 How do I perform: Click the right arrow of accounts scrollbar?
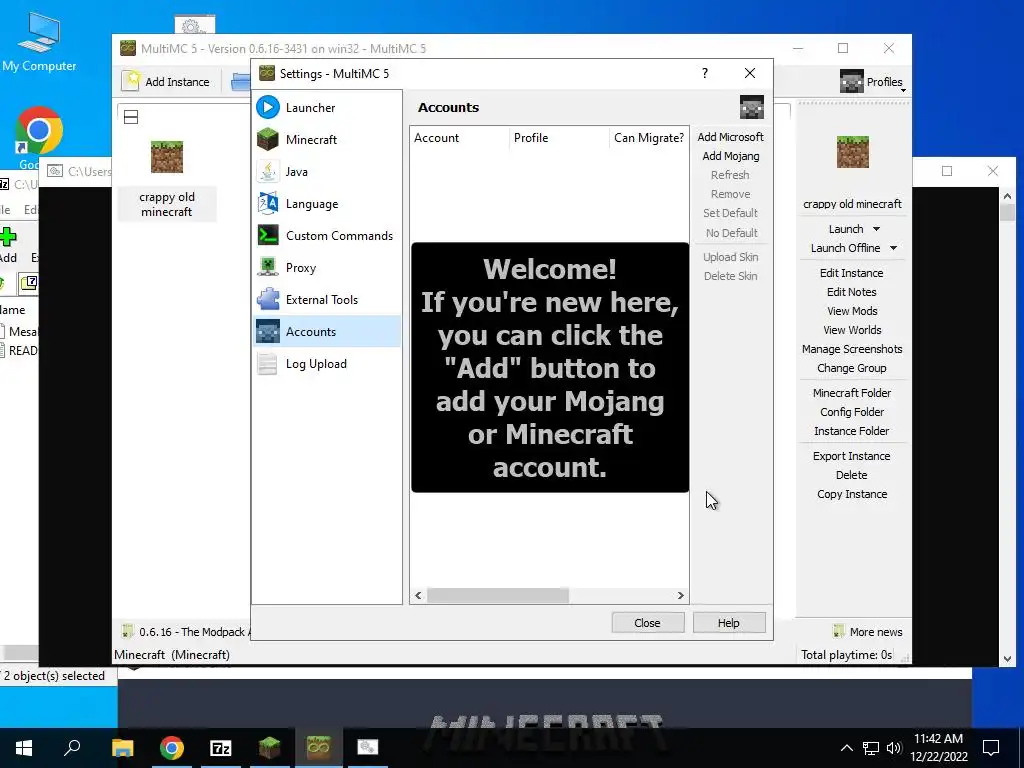680,596
